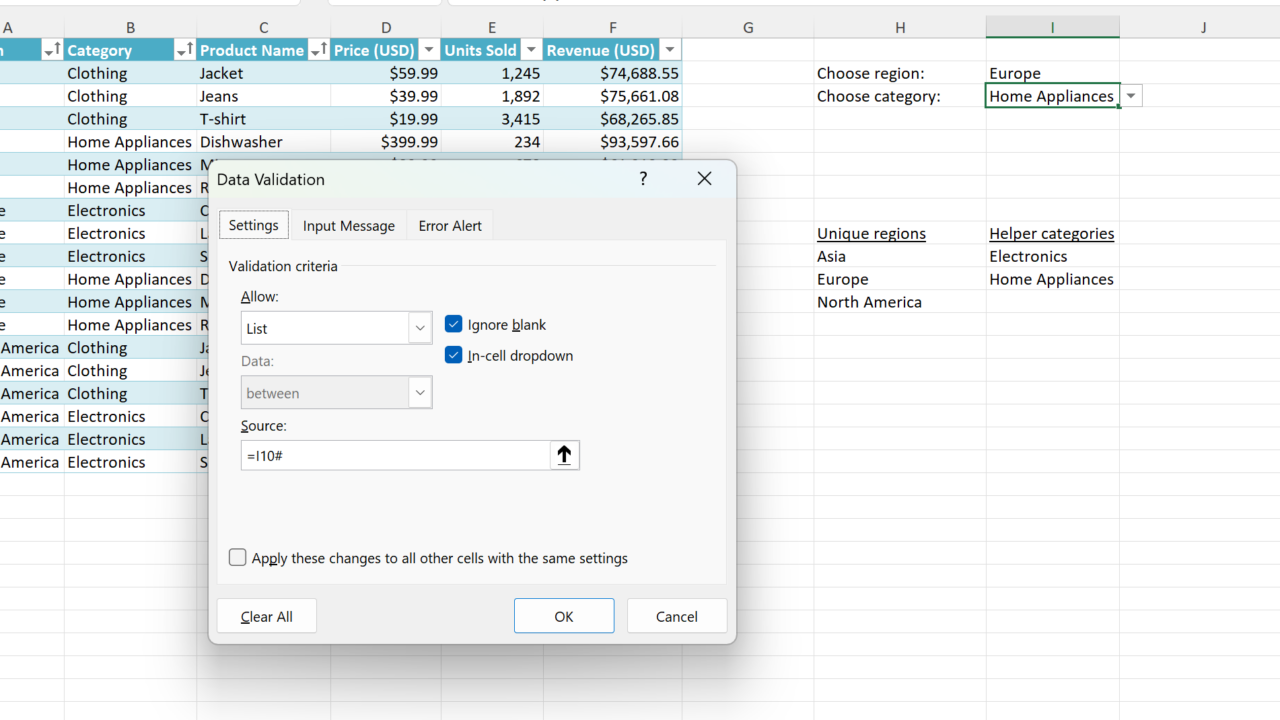
Task: Open the Product Name column filter button
Action: 318,50
